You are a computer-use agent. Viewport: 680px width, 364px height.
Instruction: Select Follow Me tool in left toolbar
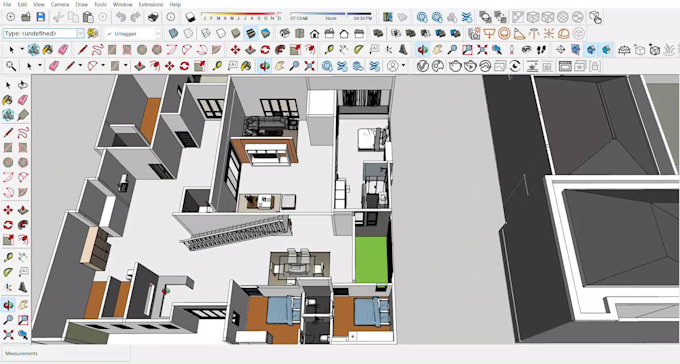(23, 225)
